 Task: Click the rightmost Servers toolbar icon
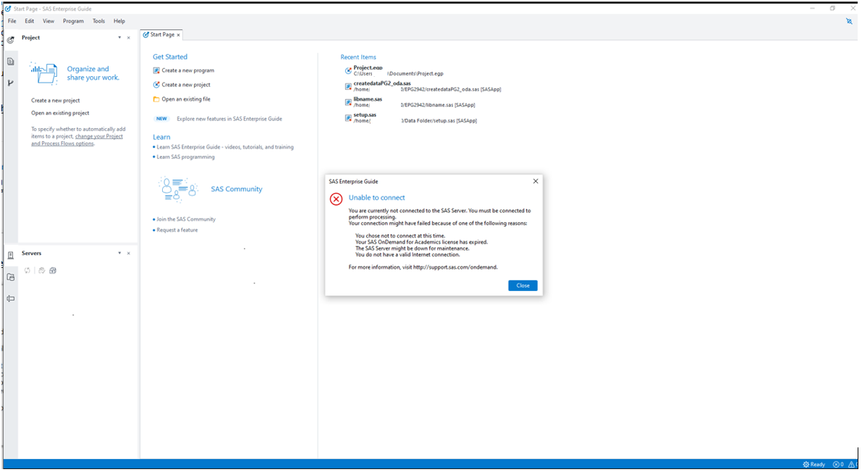tap(53, 270)
